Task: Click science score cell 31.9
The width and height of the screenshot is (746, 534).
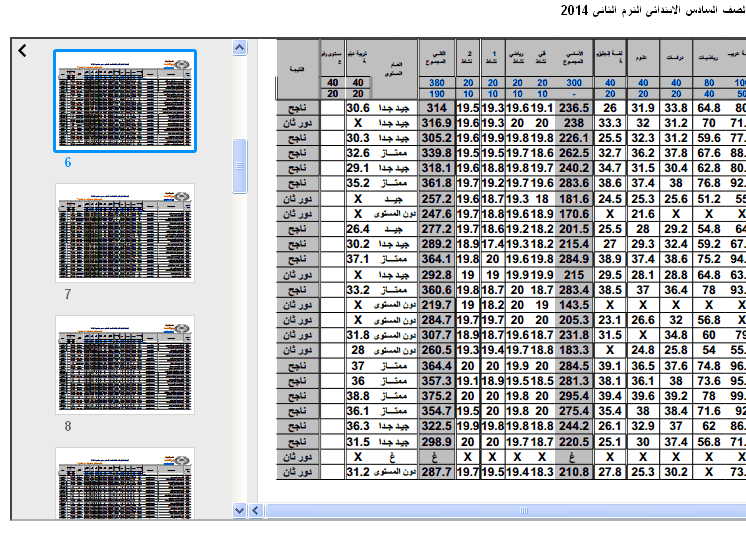Action: [x=643, y=108]
